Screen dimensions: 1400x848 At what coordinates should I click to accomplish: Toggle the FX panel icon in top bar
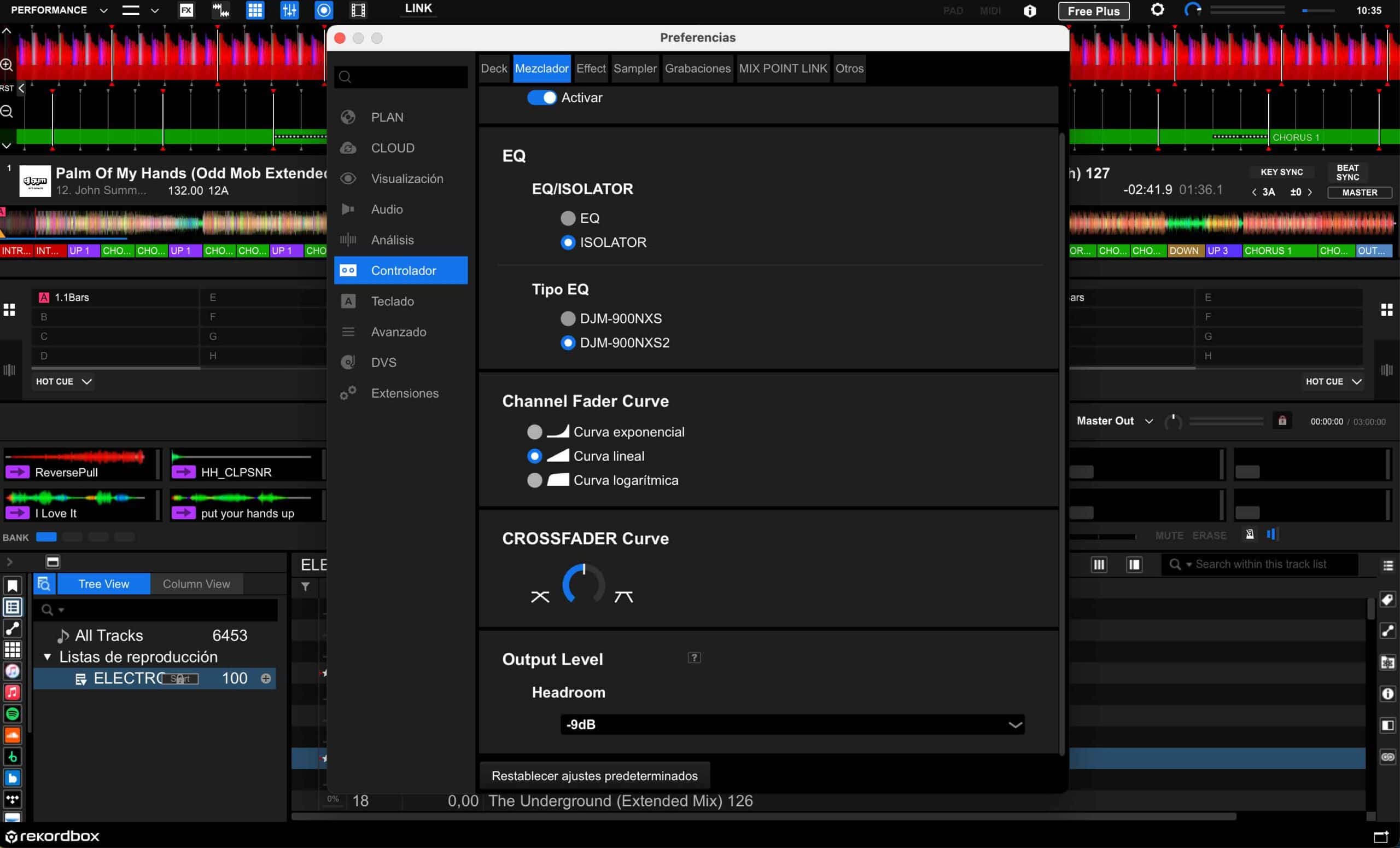point(186,10)
